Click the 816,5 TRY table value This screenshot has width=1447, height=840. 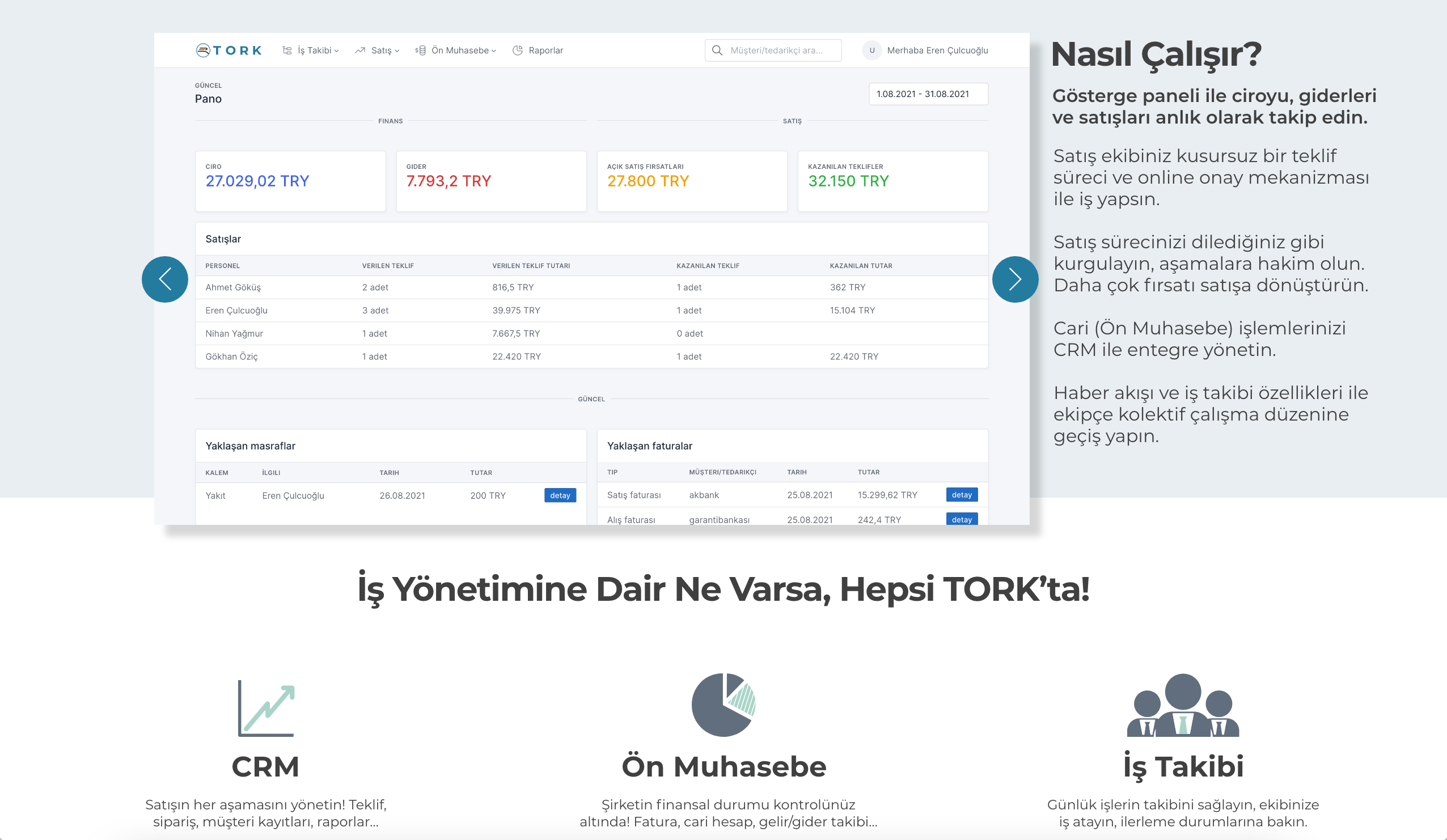coord(513,288)
